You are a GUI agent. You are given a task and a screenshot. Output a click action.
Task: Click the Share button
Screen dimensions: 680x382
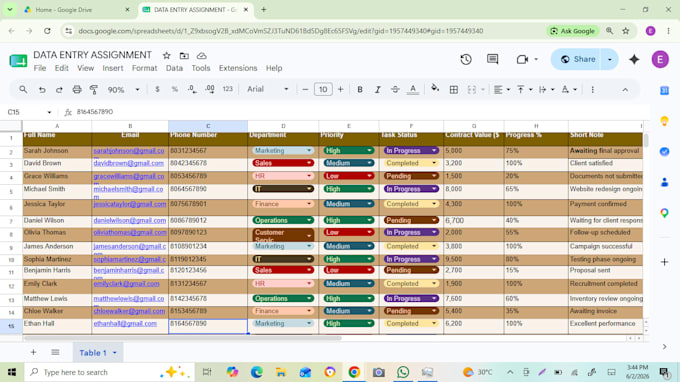[x=578, y=59]
